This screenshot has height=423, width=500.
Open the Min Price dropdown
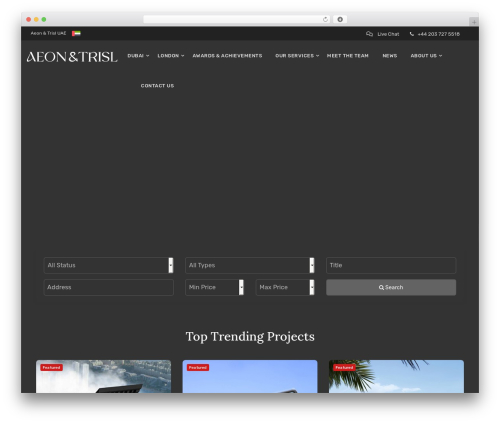[x=214, y=287]
